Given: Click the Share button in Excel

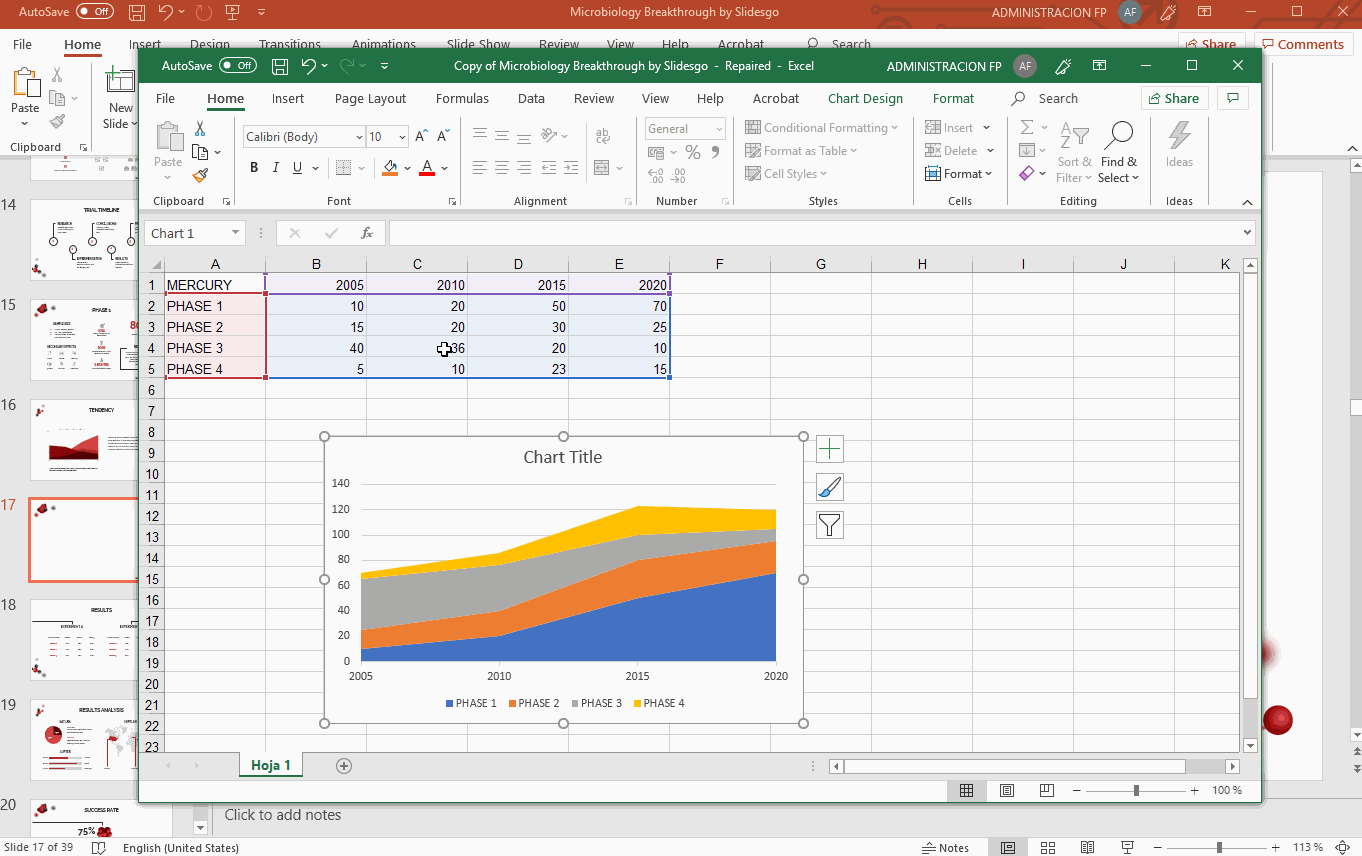Looking at the screenshot, I should pyautogui.click(x=1174, y=98).
